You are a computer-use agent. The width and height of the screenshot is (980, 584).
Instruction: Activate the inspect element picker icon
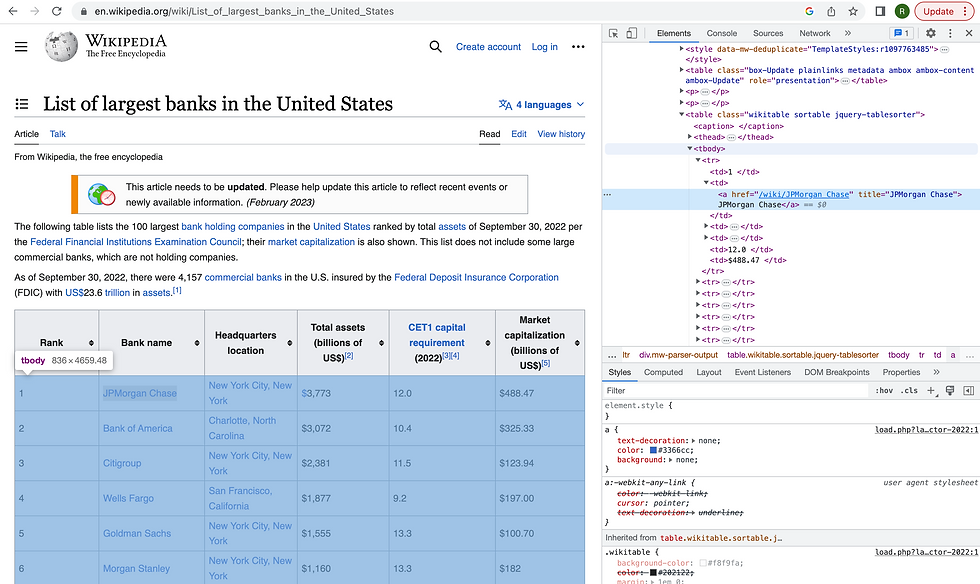pyautogui.click(x=614, y=33)
